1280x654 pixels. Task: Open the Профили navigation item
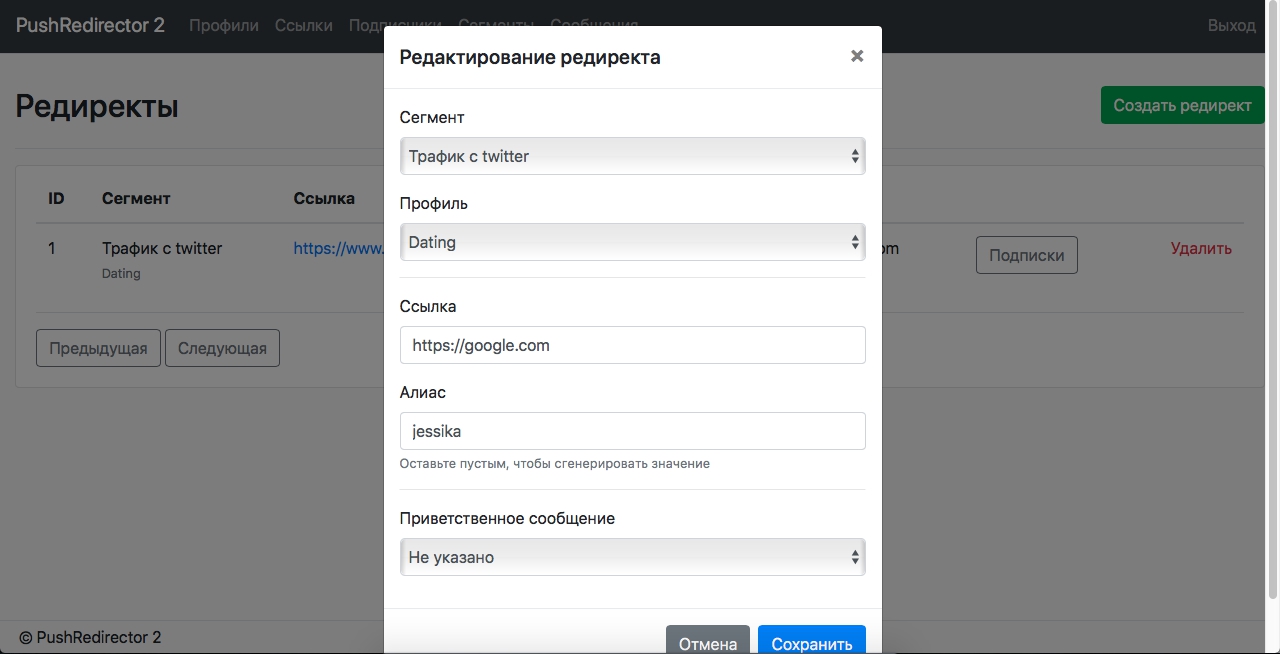point(224,25)
